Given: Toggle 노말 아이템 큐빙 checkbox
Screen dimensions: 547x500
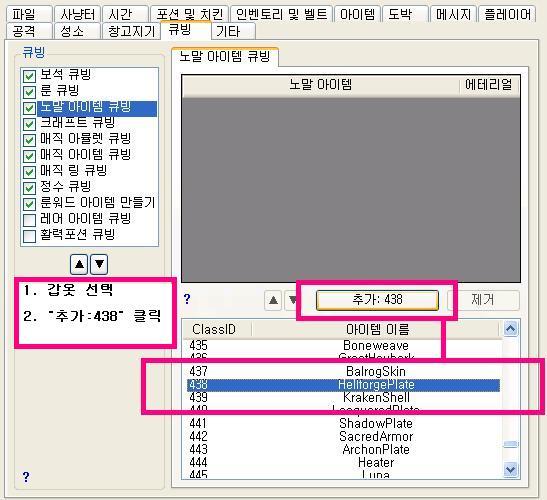Looking at the screenshot, I should pos(29,108).
